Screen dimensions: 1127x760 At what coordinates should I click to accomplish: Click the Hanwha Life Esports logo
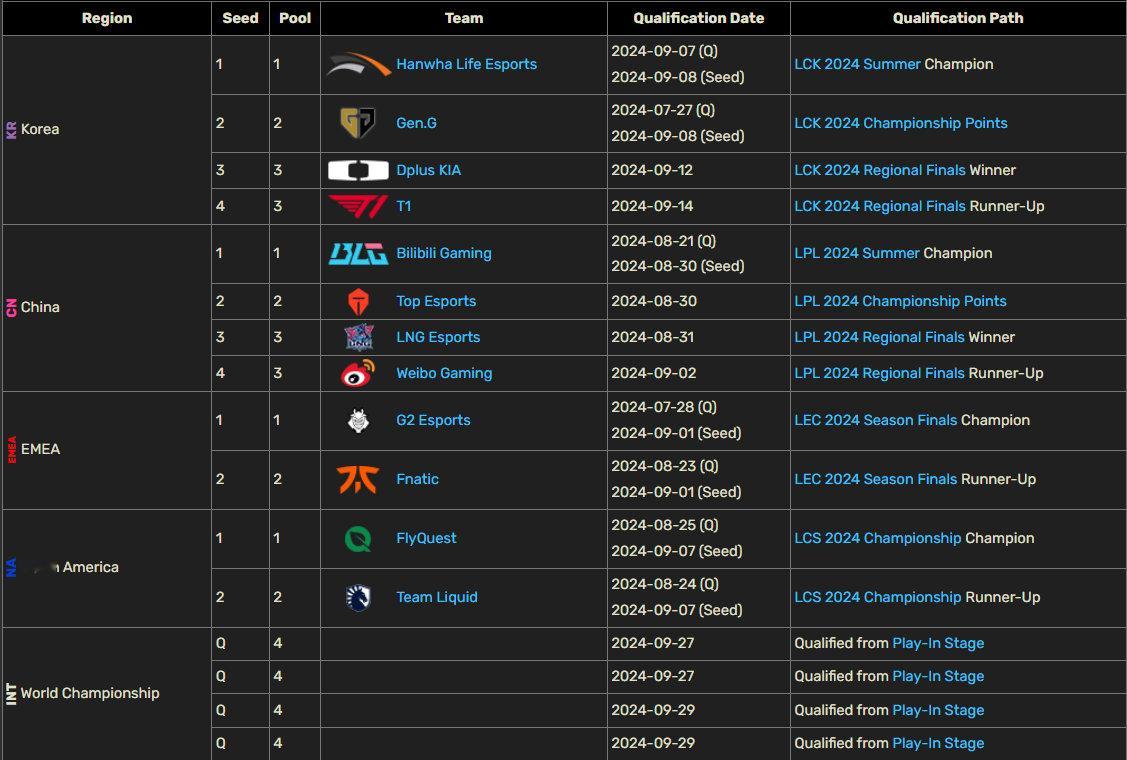tap(358, 64)
